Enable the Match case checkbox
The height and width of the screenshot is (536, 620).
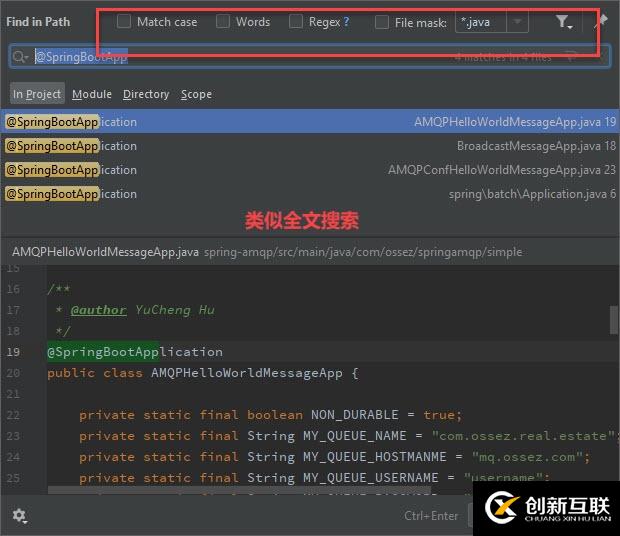(x=124, y=21)
